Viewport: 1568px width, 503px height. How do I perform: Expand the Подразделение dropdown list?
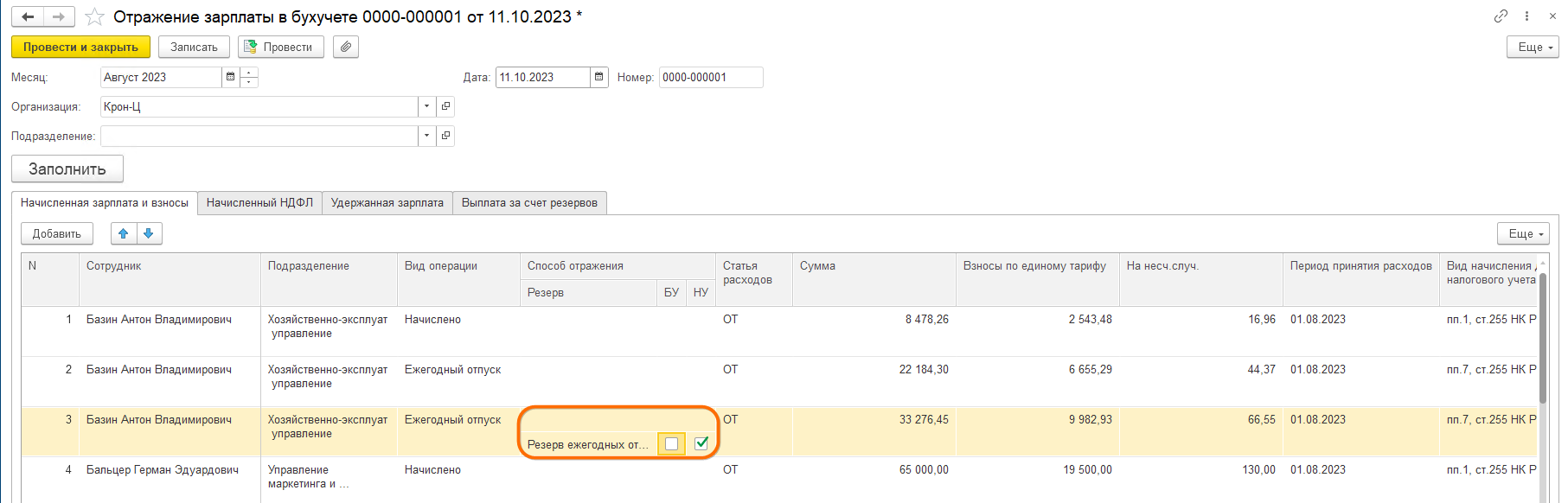click(x=426, y=136)
